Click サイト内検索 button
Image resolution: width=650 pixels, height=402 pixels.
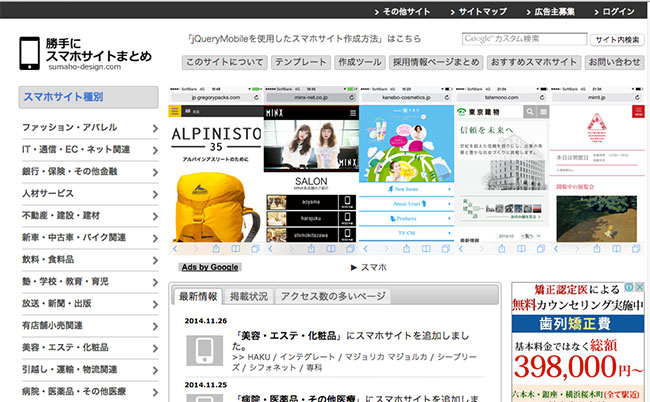617,40
